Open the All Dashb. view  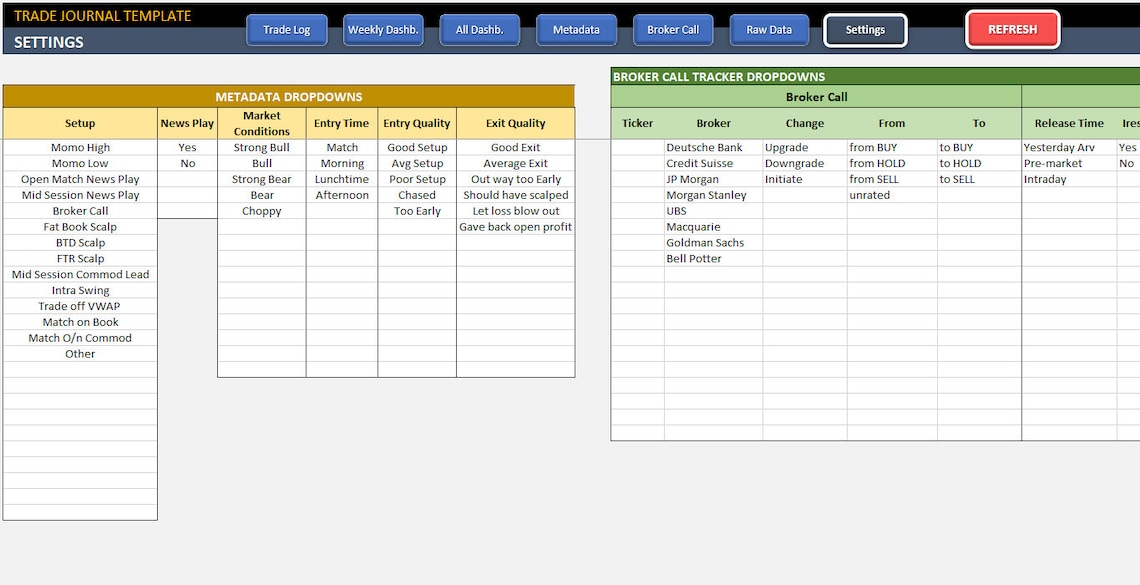[480, 30]
